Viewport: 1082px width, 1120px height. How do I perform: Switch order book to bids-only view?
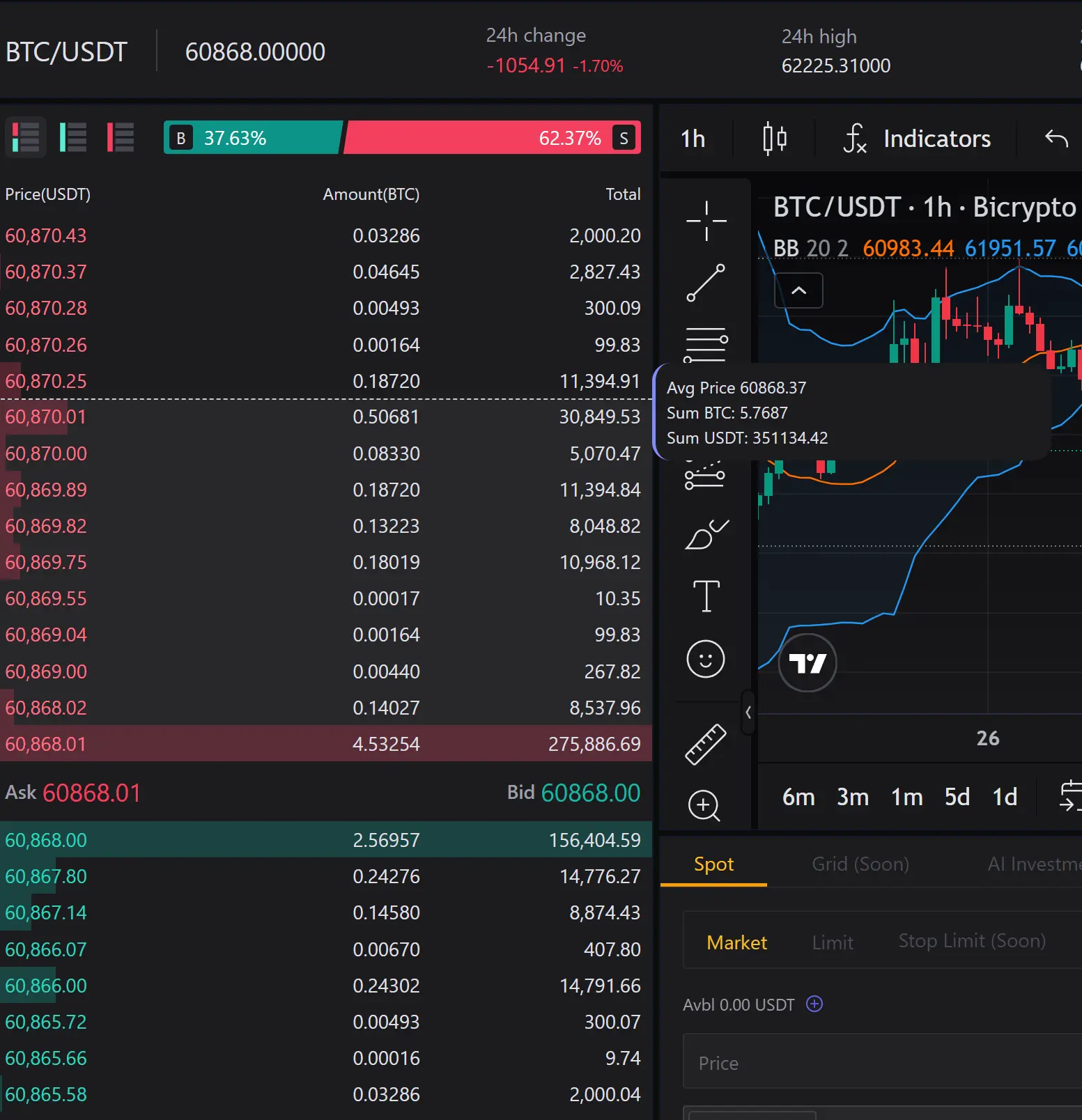tap(73, 137)
